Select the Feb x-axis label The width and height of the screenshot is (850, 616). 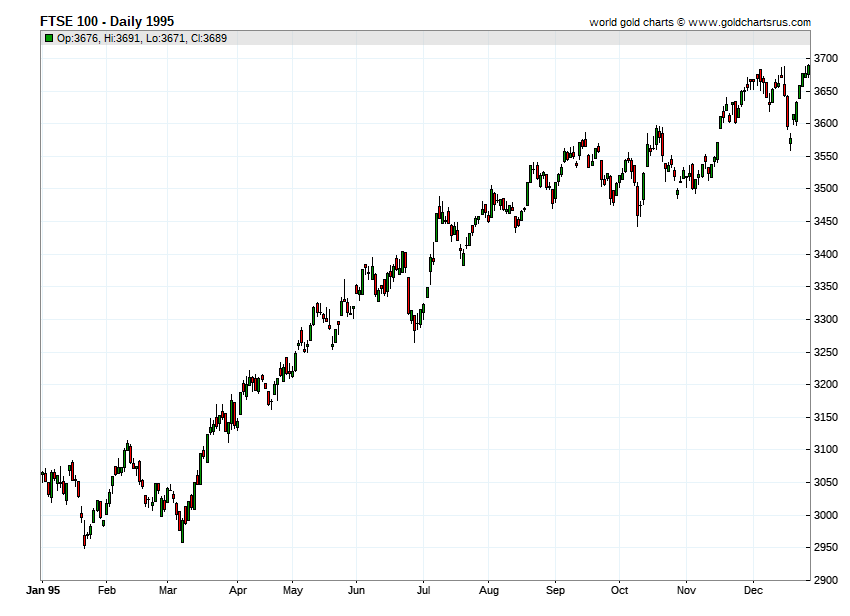[x=107, y=591]
